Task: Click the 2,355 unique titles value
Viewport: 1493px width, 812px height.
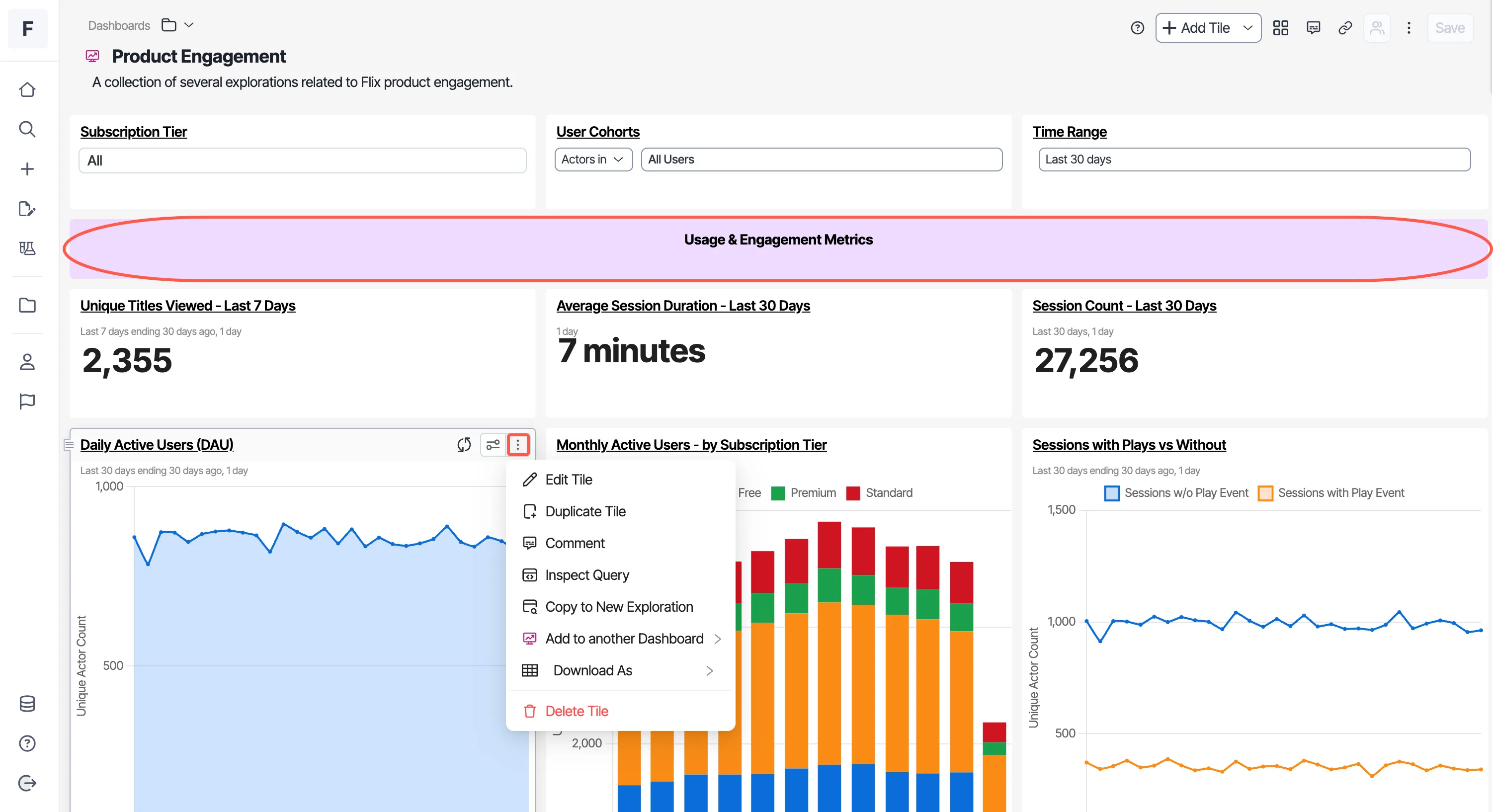Action: [x=127, y=360]
